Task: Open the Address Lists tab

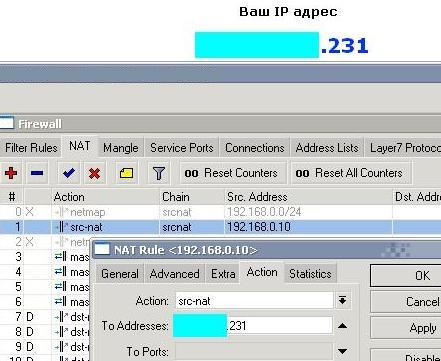Action: [x=327, y=148]
